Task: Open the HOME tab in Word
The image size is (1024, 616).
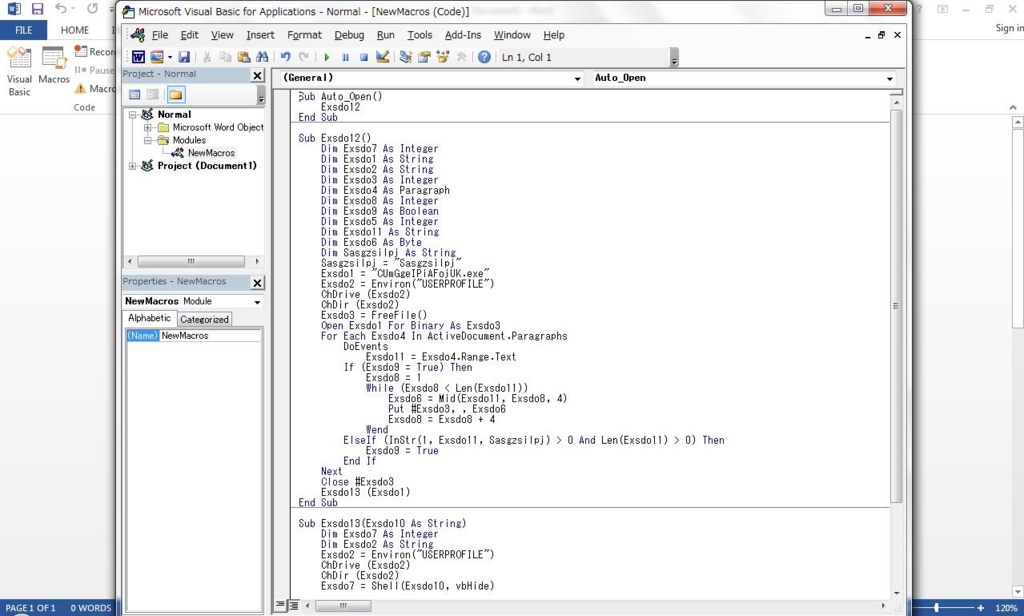Action: (75, 30)
